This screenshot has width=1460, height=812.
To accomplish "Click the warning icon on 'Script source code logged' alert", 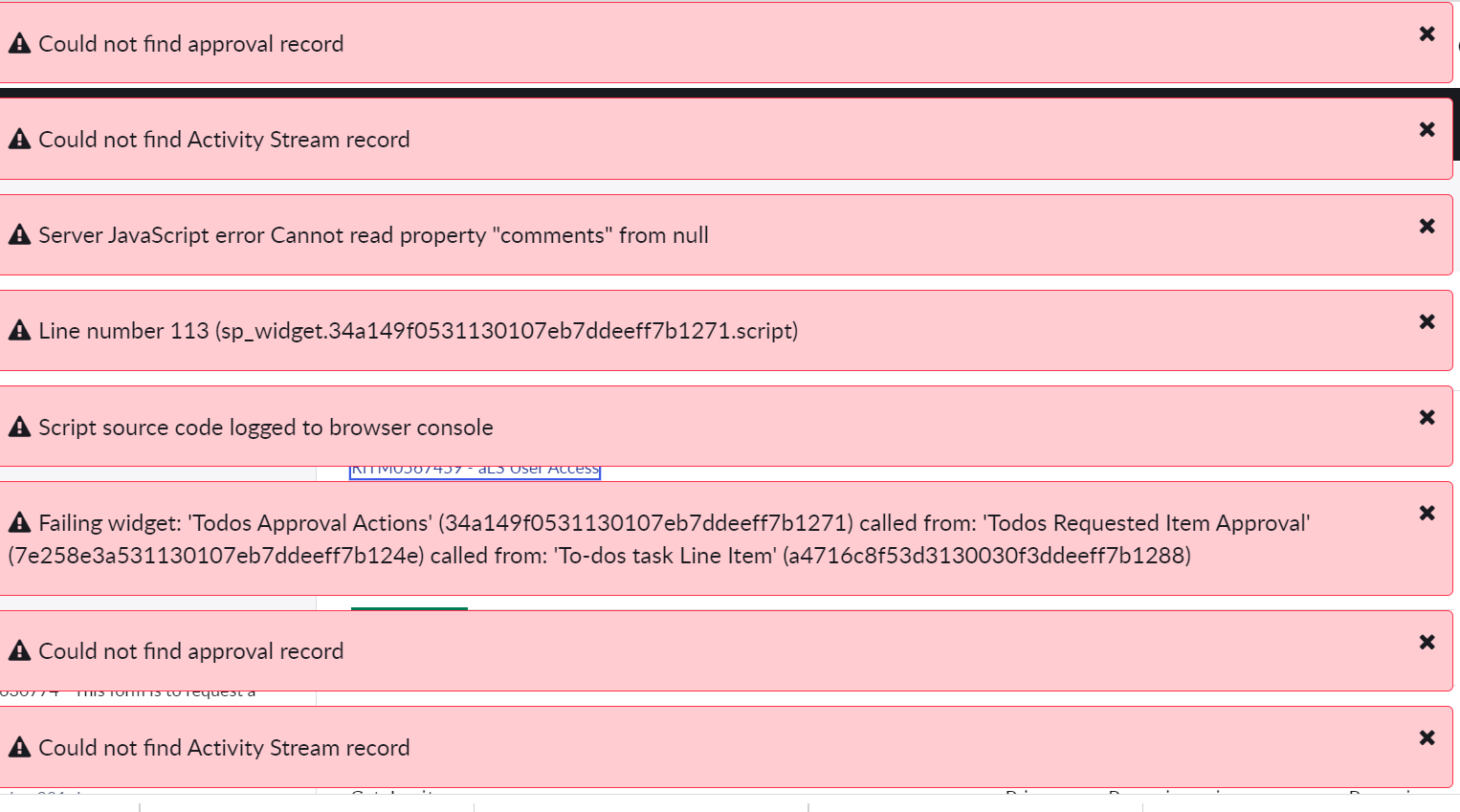I will coord(19,427).
